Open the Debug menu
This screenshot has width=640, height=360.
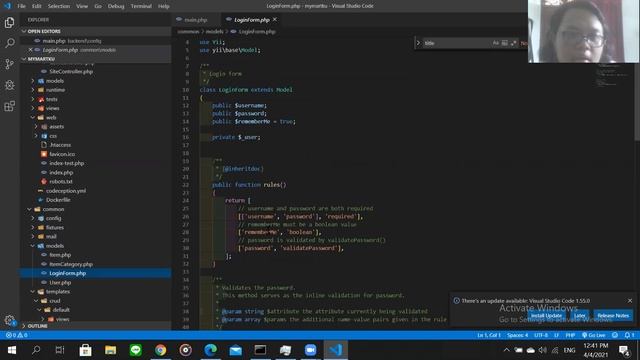(x=116, y=6)
